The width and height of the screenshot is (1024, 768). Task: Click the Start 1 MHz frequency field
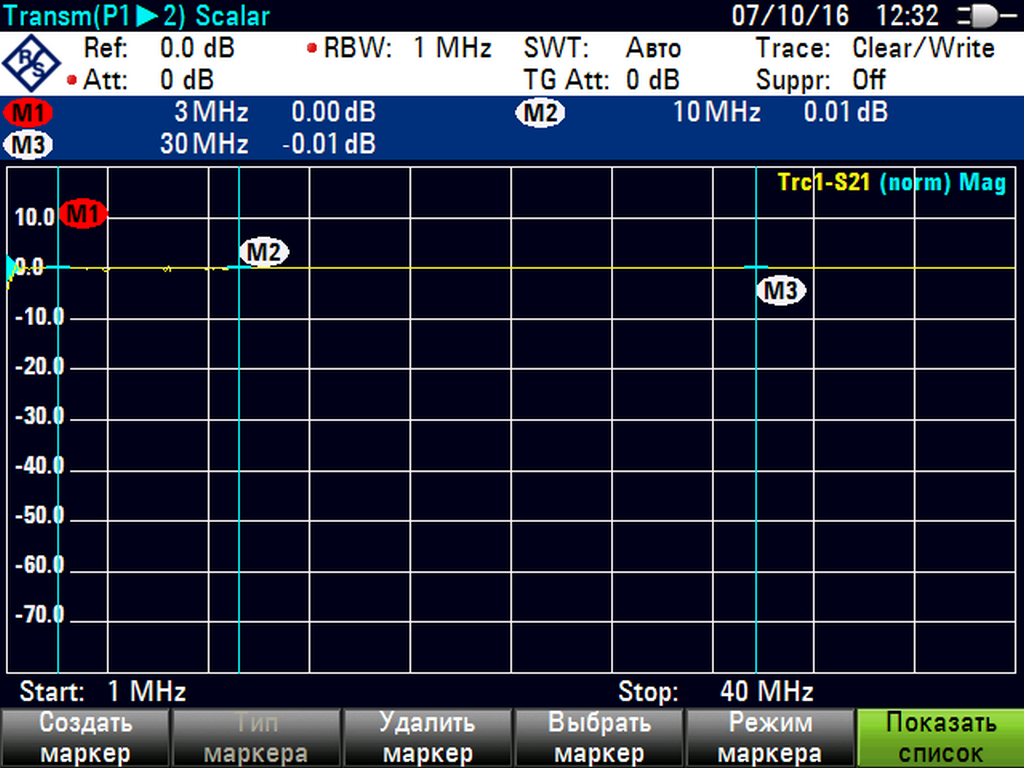pyautogui.click(x=103, y=691)
